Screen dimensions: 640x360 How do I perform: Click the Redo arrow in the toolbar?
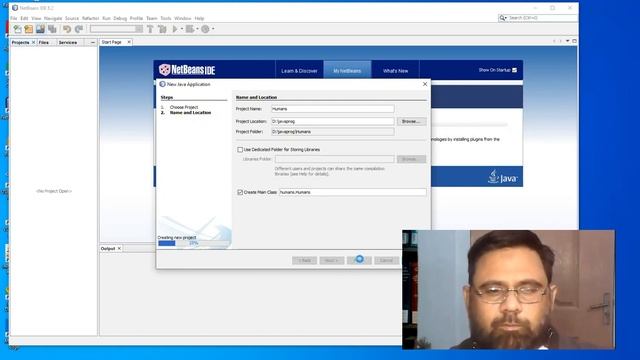pos(79,29)
